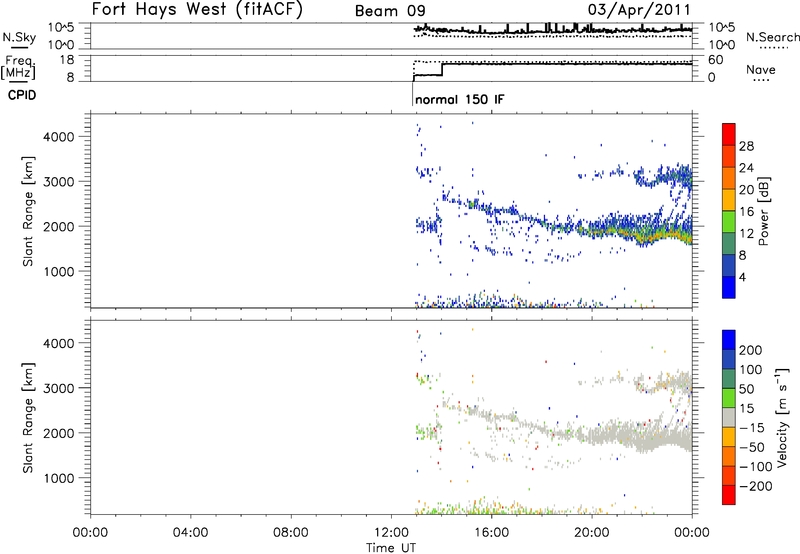
Task: Click the blue bottom of Power colorbar
Action: (729, 287)
